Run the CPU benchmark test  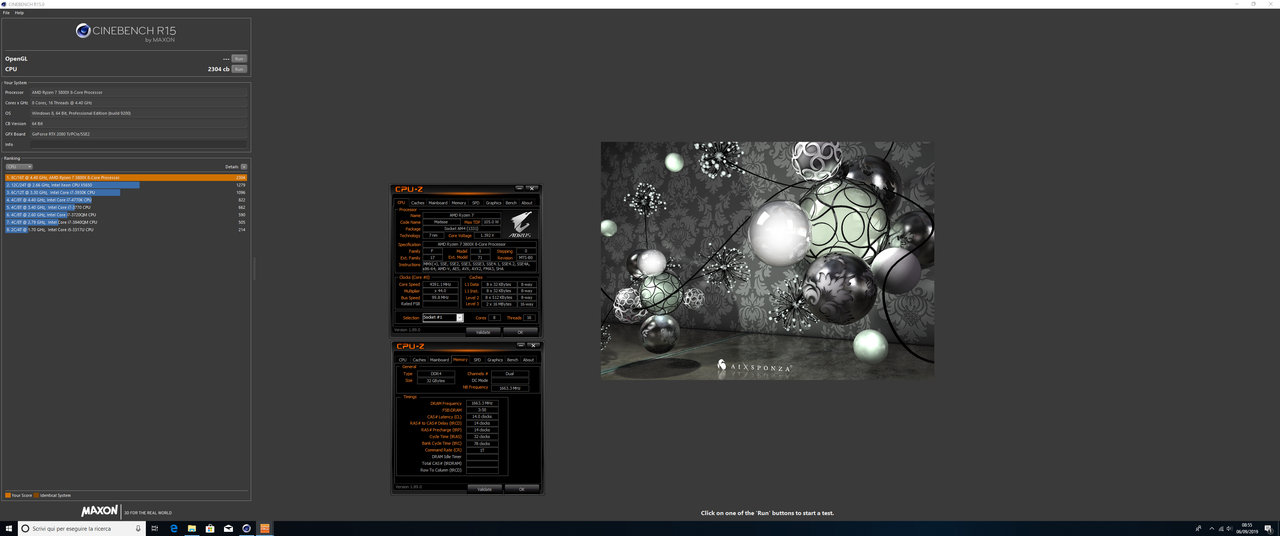point(239,69)
